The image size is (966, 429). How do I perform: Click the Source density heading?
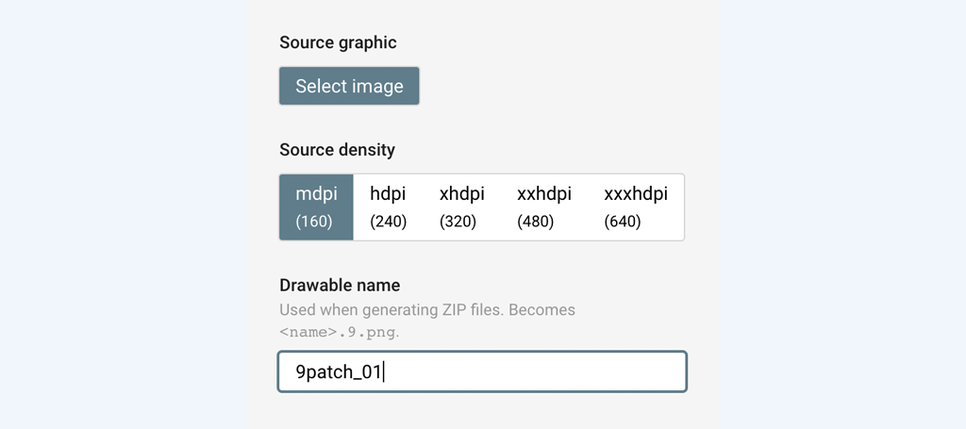click(337, 150)
